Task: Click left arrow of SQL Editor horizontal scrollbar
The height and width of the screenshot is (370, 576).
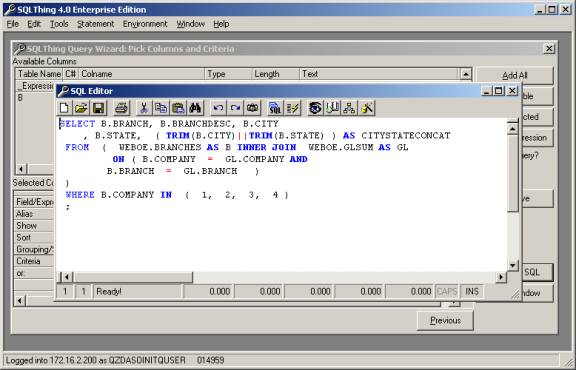Action: click(x=67, y=277)
